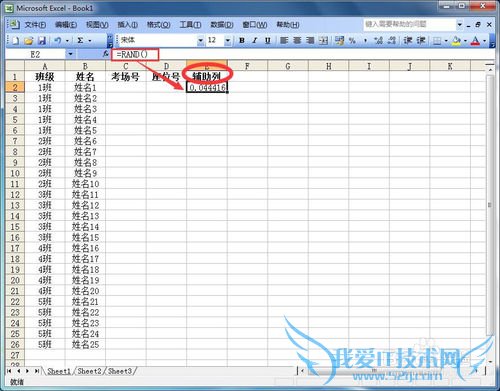Click the Name Box showing E2
The width and height of the screenshot is (500, 391).
[36, 54]
